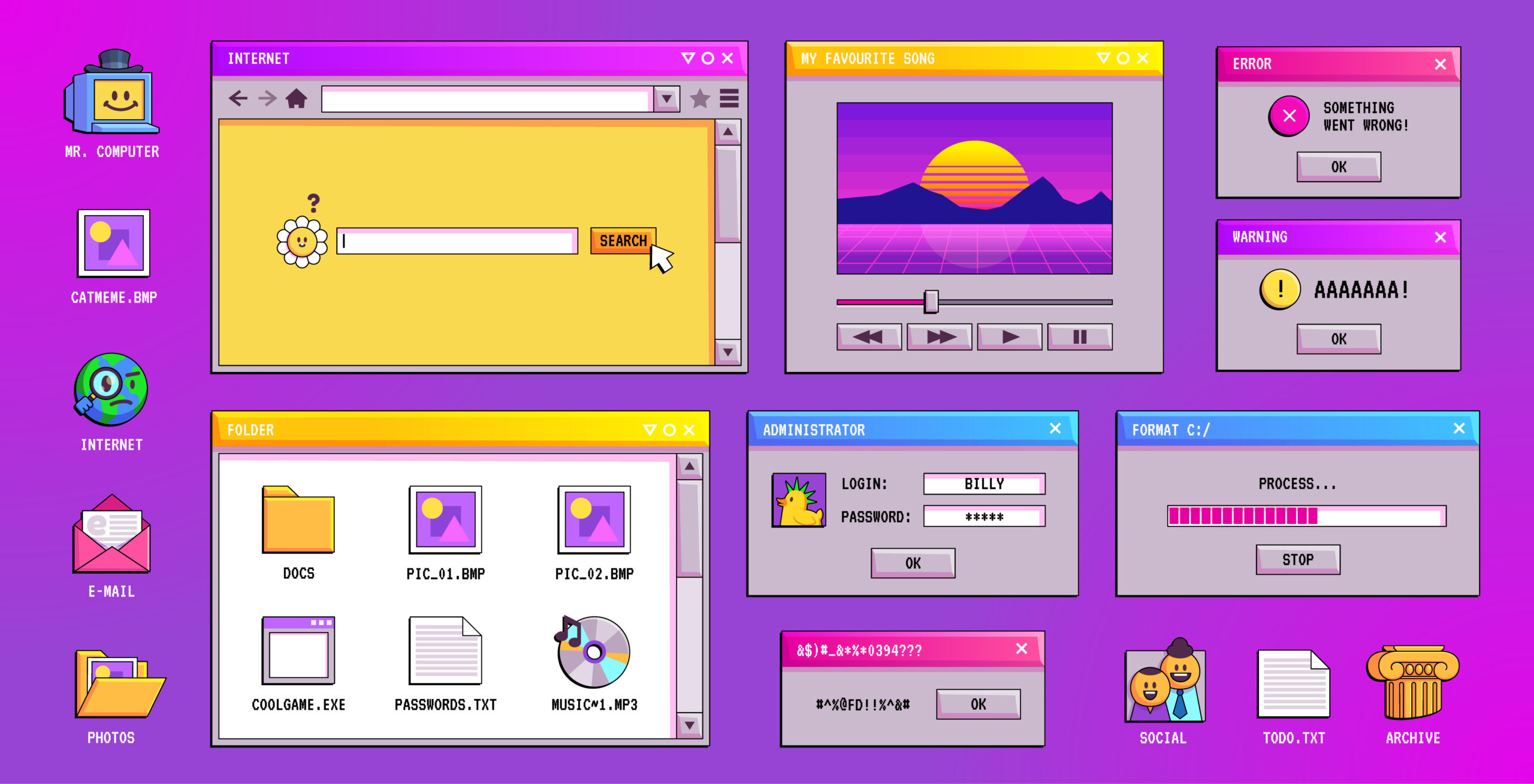Click STOP in Format C:/ dialog

pos(1298,559)
